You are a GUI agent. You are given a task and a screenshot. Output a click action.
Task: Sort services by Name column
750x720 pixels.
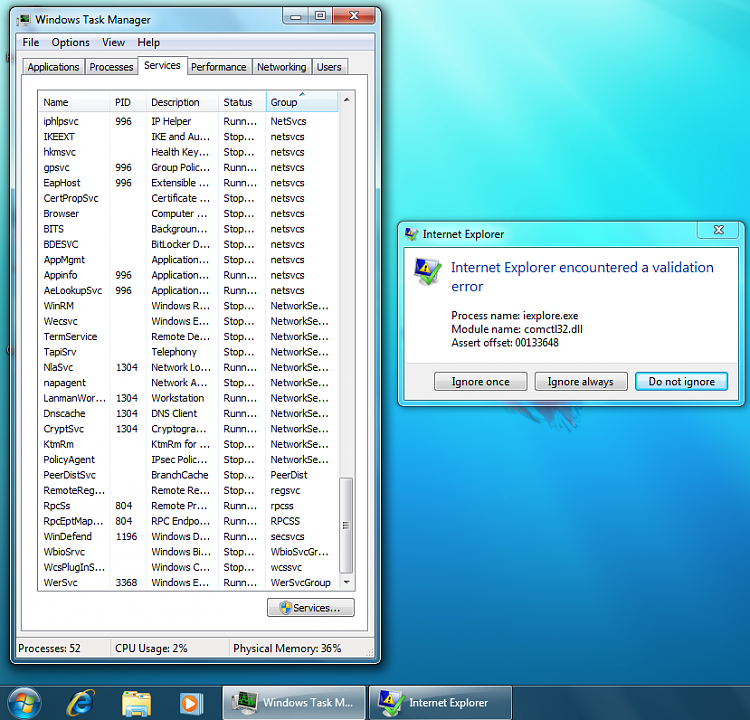[74, 102]
